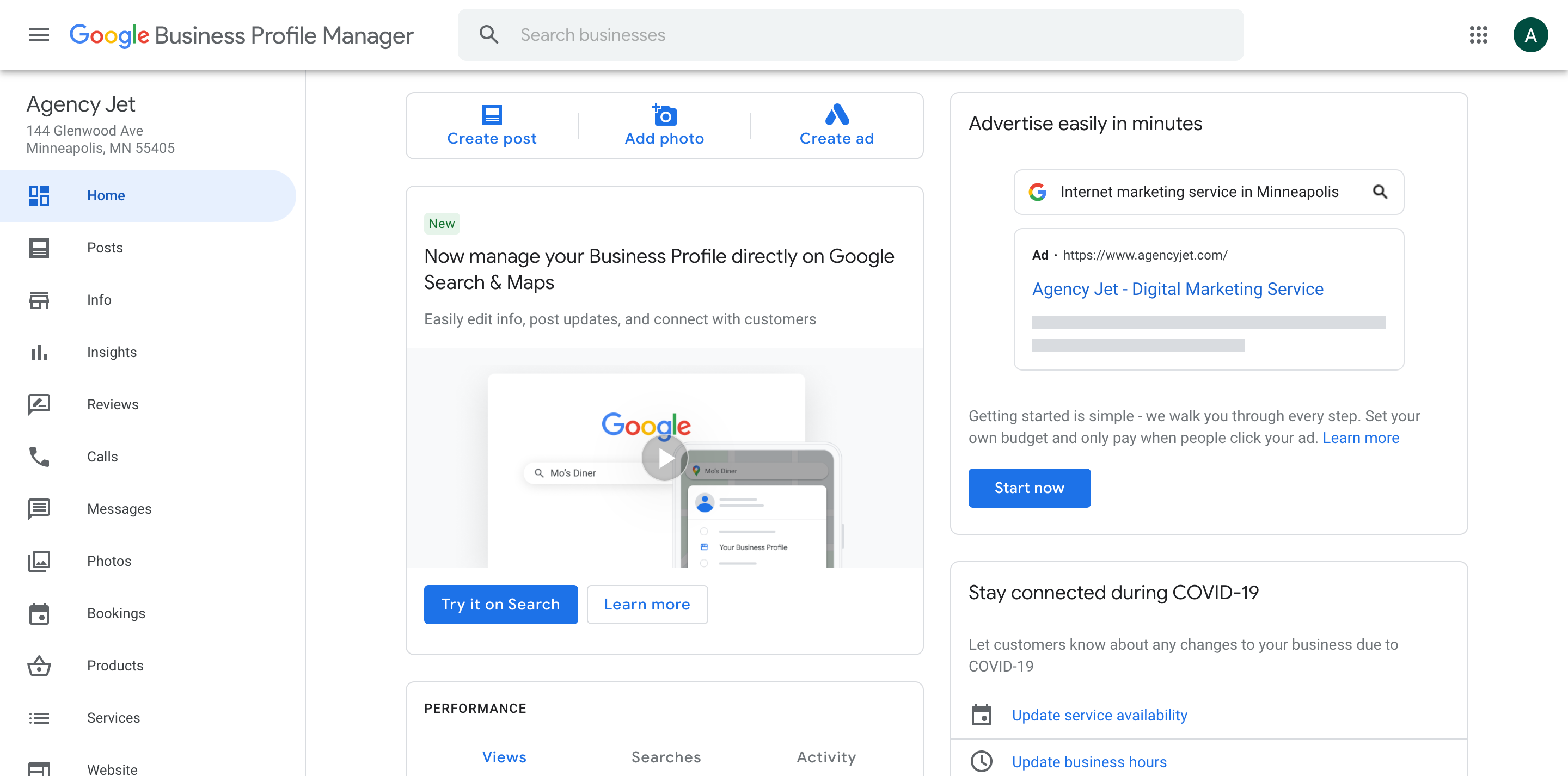The height and width of the screenshot is (776, 1568).
Task: Open the Reviews section
Action: point(148,404)
